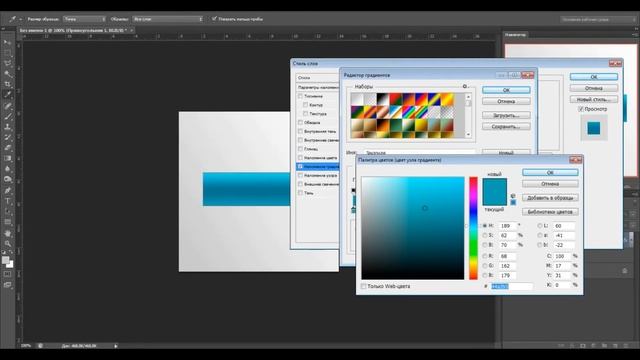Image resolution: width=640 pixels, height=360 pixels.
Task: Select the Blur tool
Action: pyautogui.click(x=7, y=169)
